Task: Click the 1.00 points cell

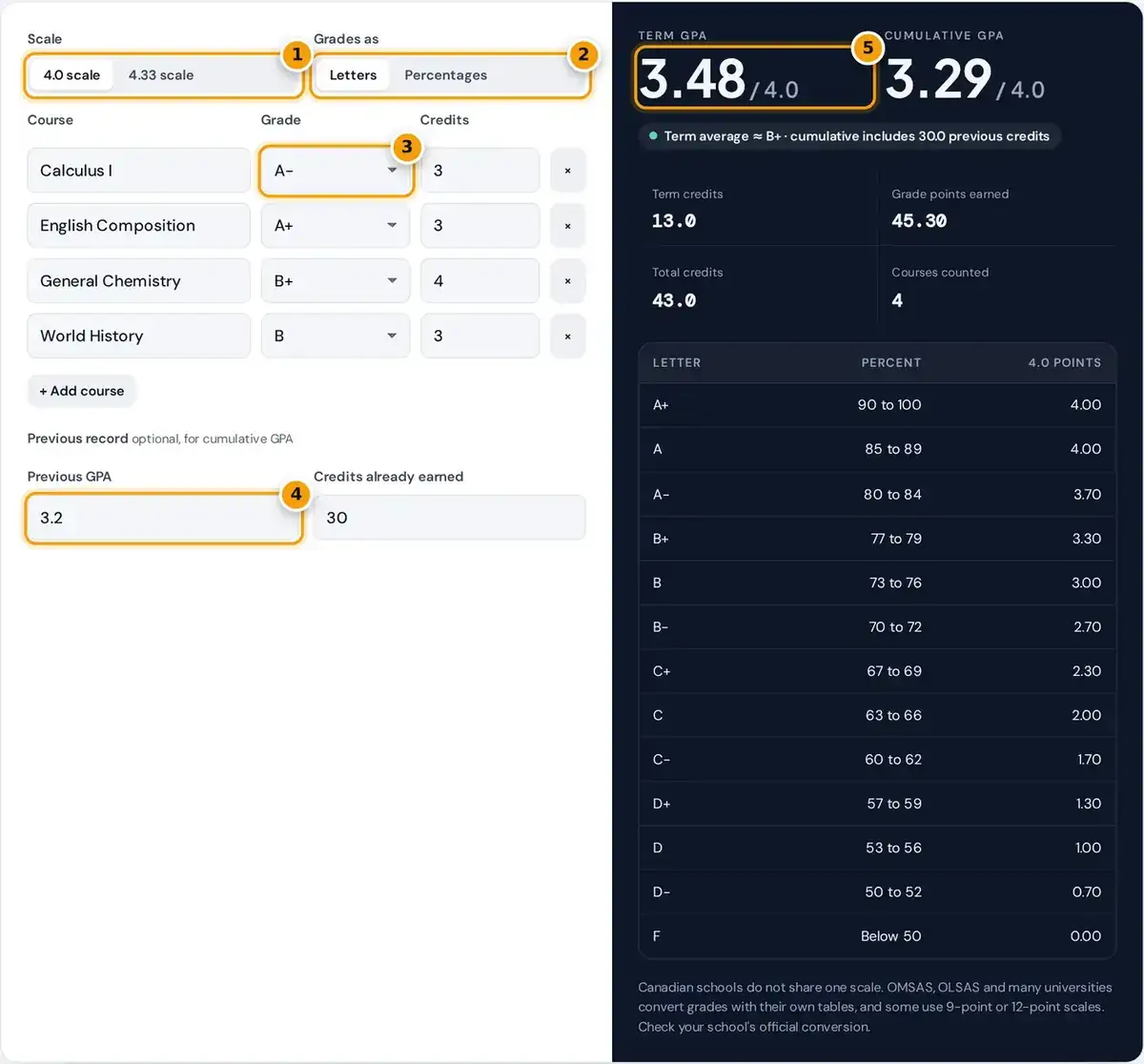Action: [x=1088, y=848]
